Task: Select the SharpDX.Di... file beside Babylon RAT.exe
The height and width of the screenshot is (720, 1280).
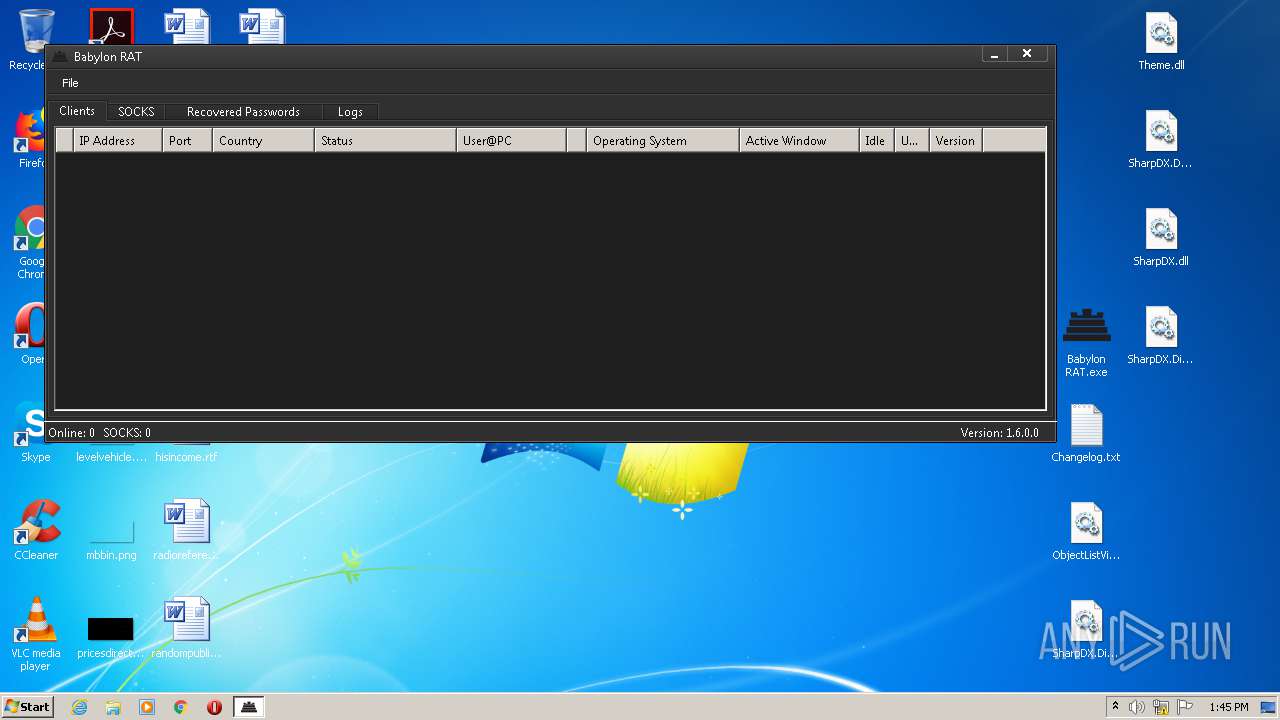Action: 1161,336
